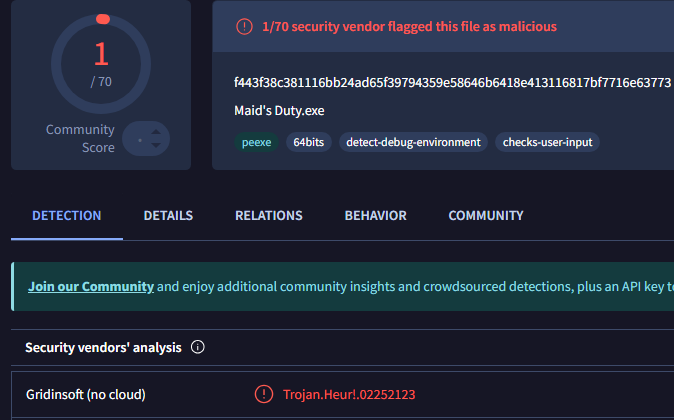This screenshot has width=674, height=420.
Task: Open the DETAILS tab
Action: 168,215
